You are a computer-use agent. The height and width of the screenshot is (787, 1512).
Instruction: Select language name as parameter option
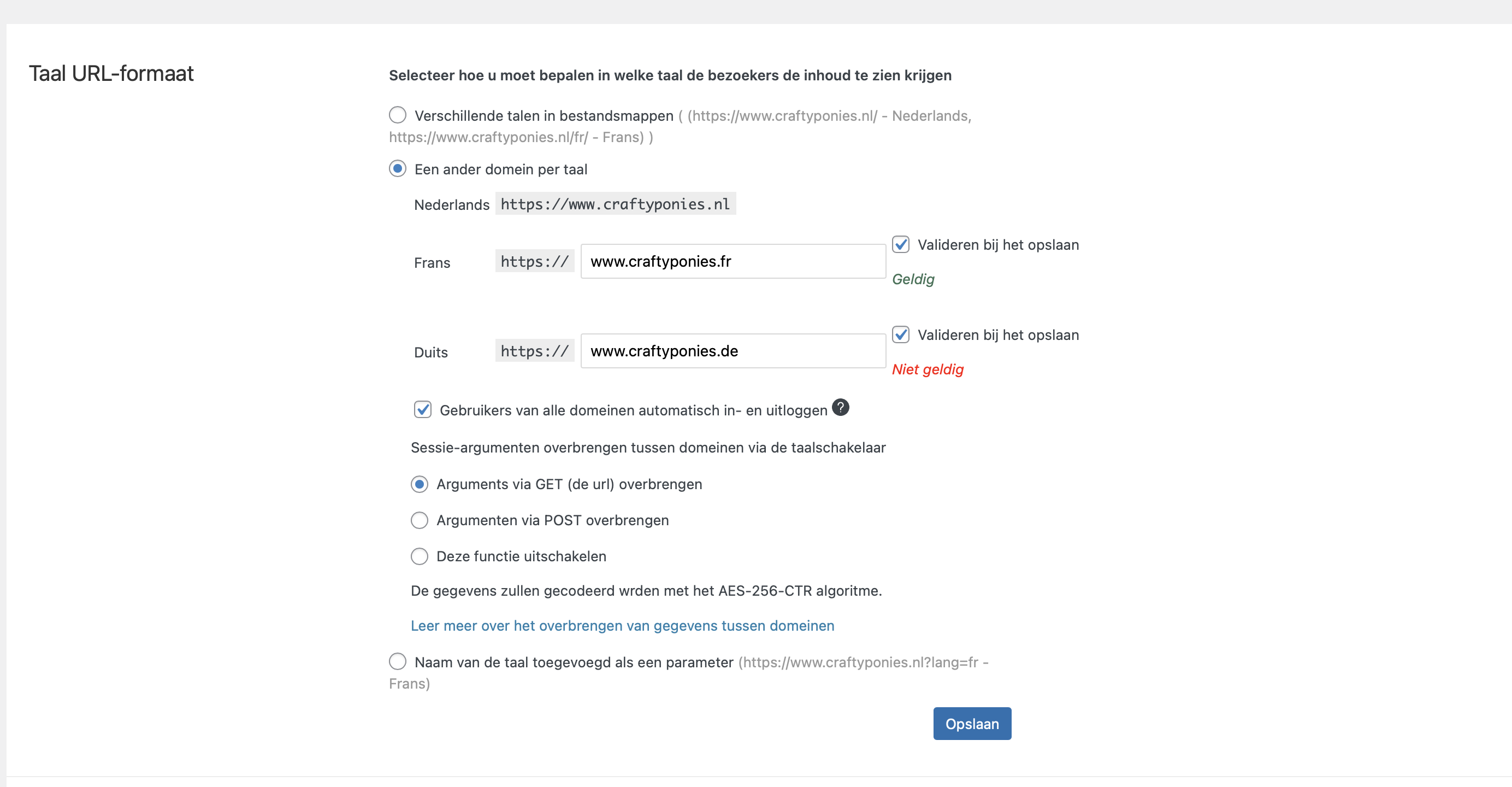[397, 661]
